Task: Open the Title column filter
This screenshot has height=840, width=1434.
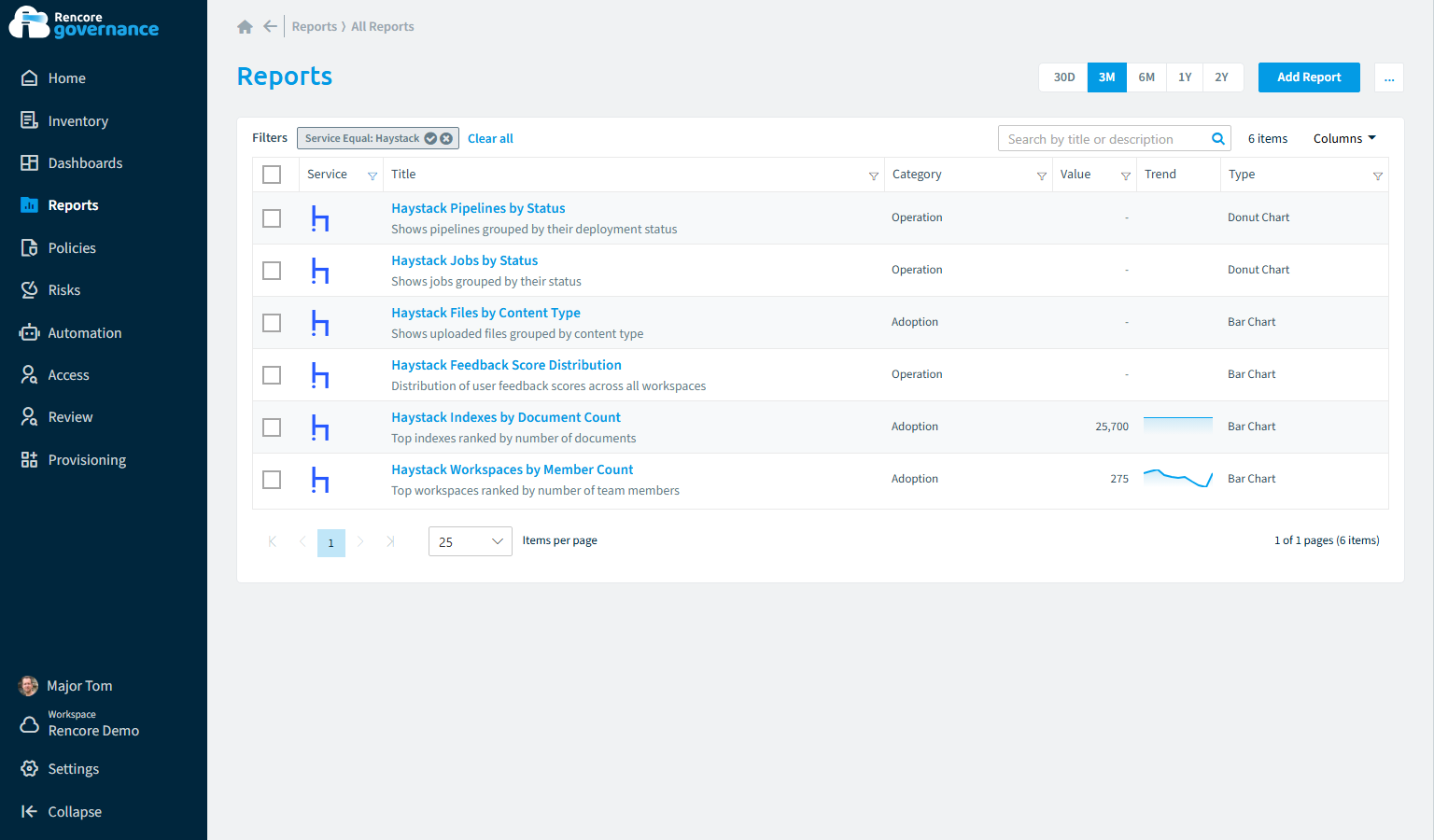Action: pyautogui.click(x=874, y=175)
